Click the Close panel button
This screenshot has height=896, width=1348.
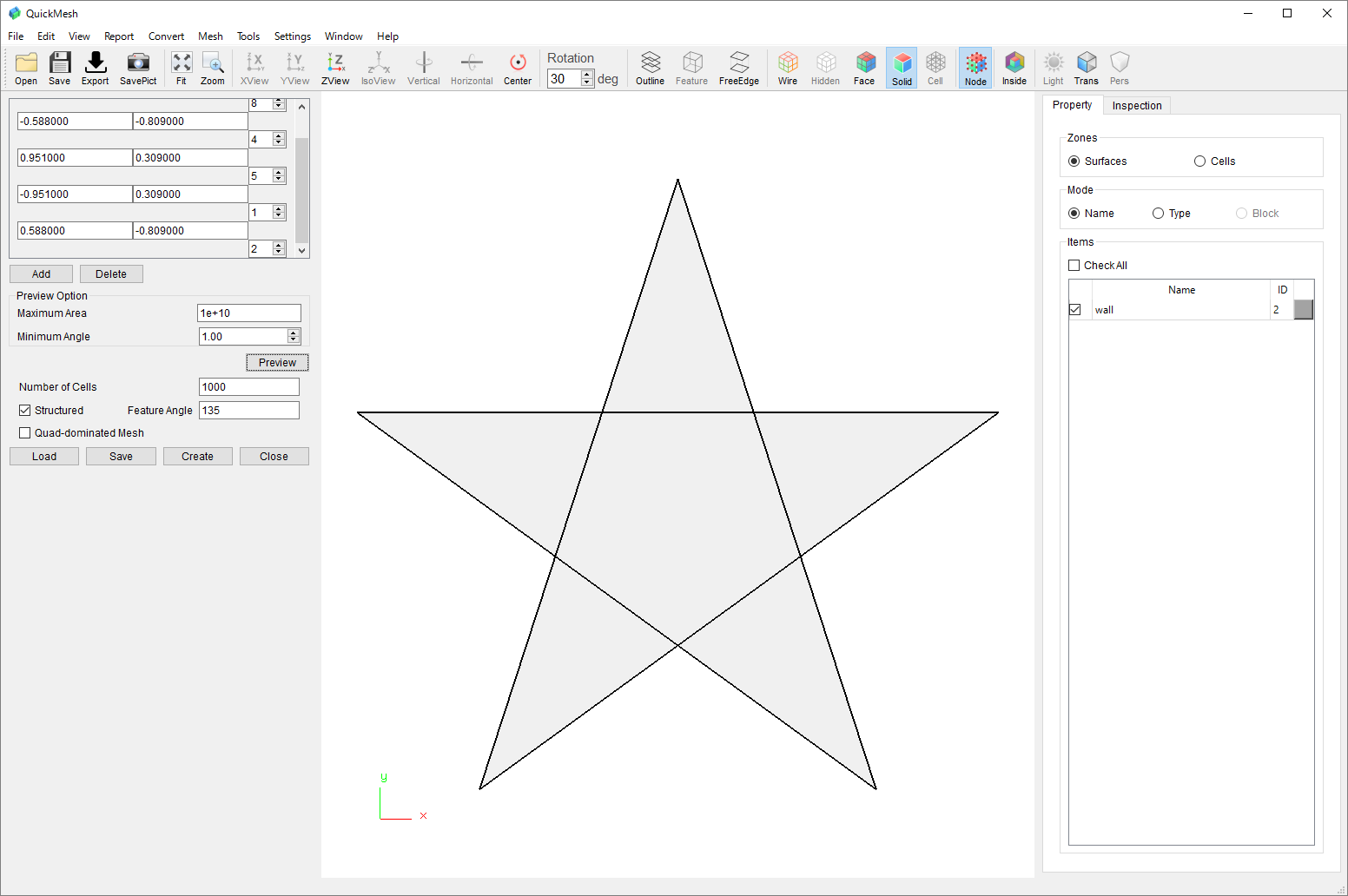pyautogui.click(x=274, y=457)
